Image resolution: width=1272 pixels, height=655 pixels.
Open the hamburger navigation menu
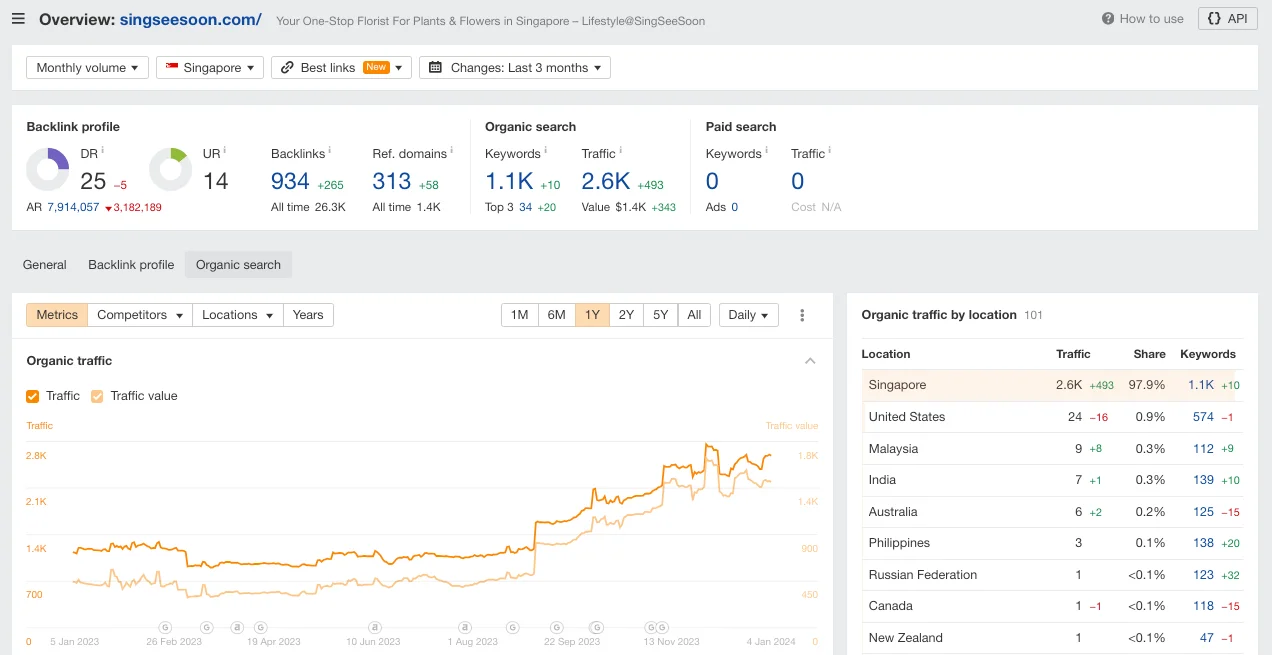pos(18,19)
